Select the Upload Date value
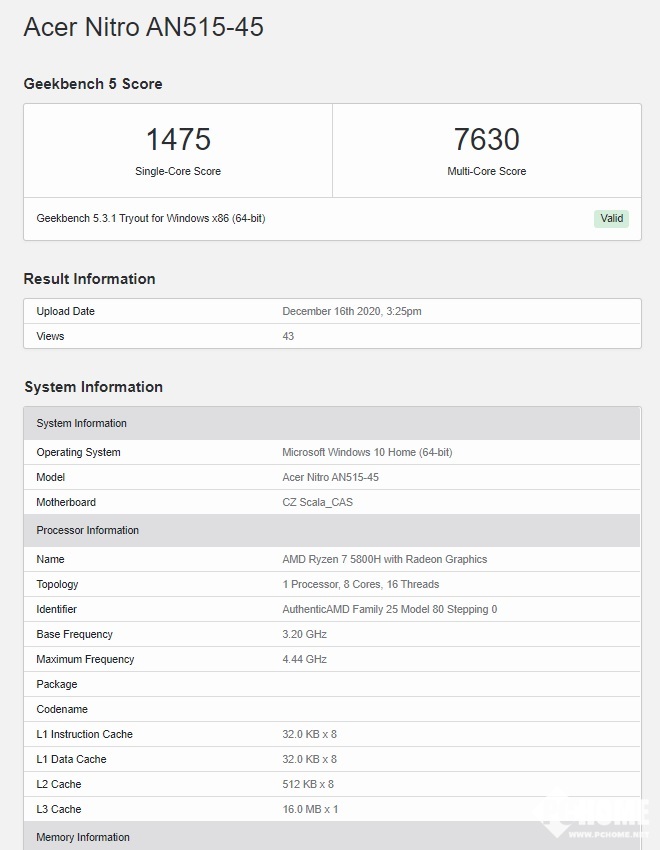Screen dimensions: 660x850 [351, 311]
